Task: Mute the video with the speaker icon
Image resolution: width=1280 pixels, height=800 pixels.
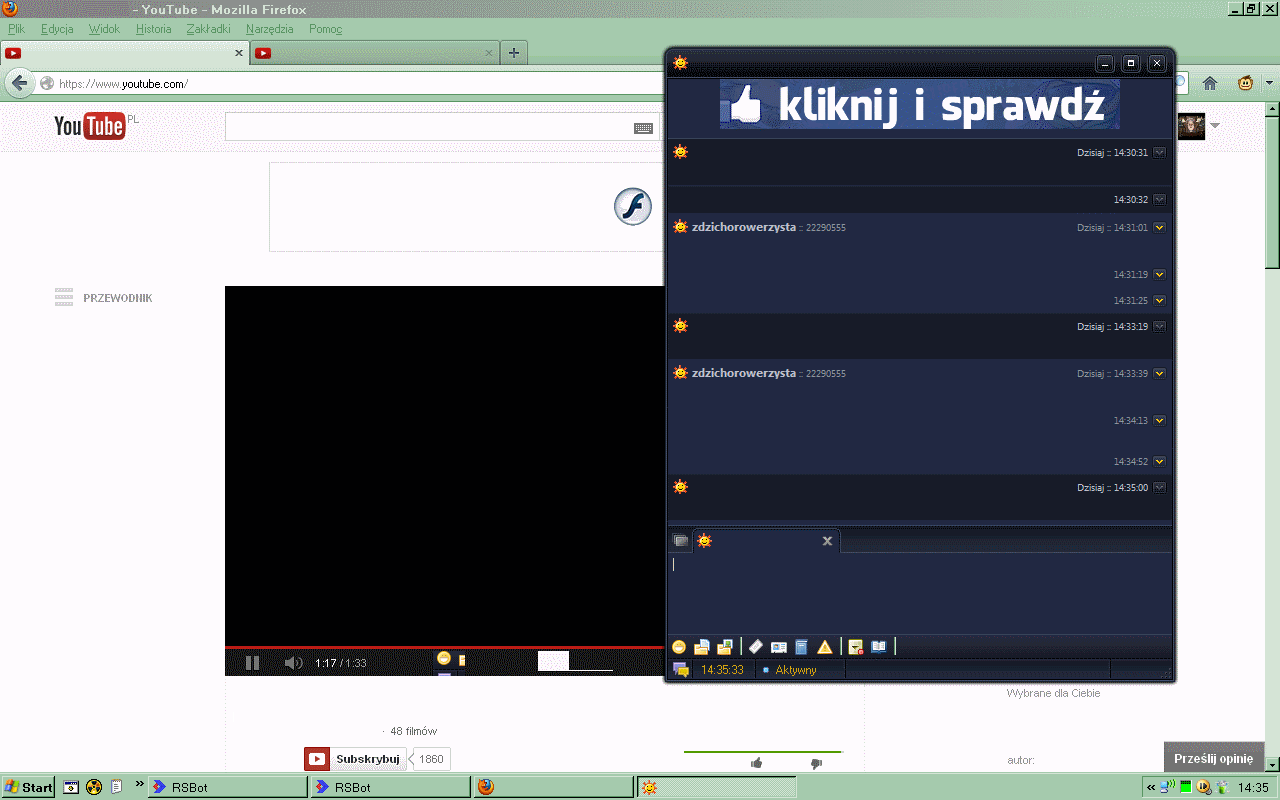Action: pos(292,663)
